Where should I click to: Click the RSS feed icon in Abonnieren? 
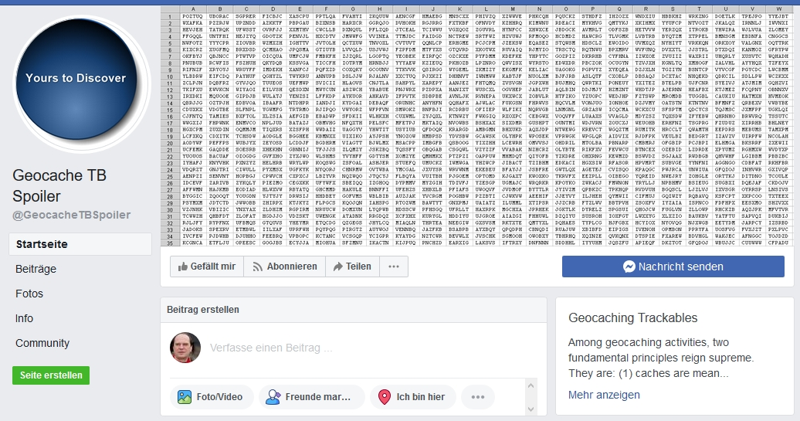(258, 266)
